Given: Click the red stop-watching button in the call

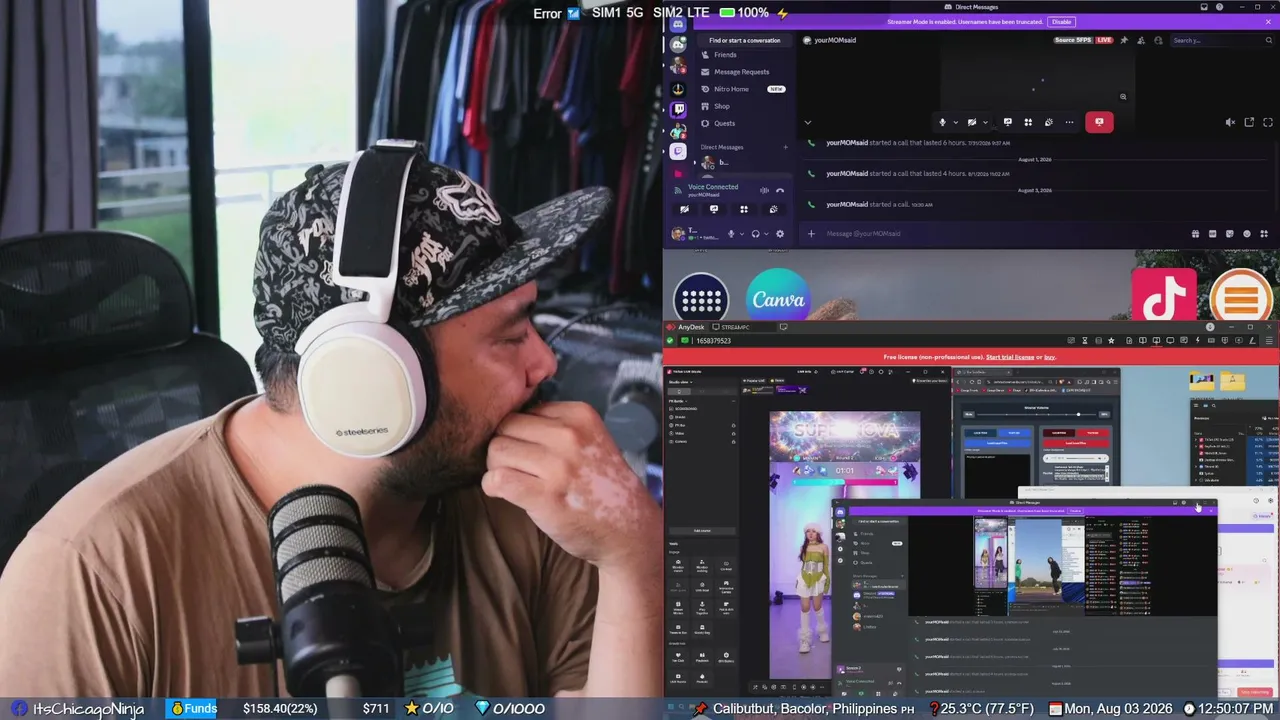Looking at the screenshot, I should [1099, 122].
